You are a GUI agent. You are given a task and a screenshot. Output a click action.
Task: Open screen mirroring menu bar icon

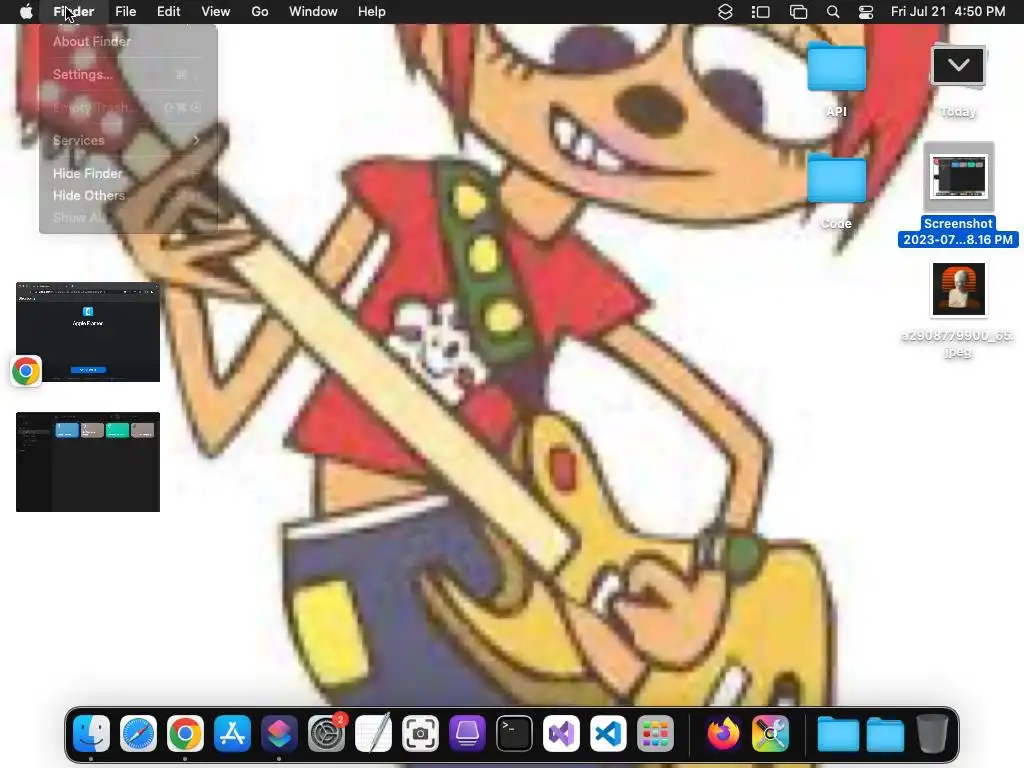point(798,12)
